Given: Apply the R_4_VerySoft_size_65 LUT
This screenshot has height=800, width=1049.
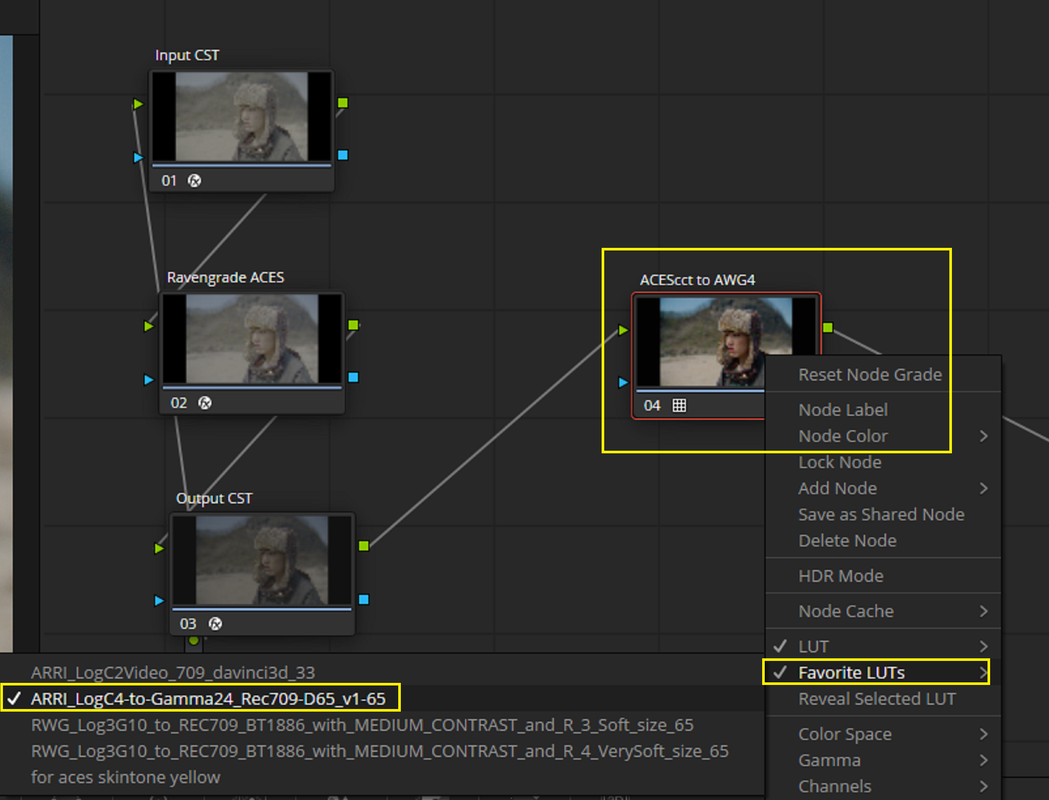Looking at the screenshot, I should tap(381, 751).
